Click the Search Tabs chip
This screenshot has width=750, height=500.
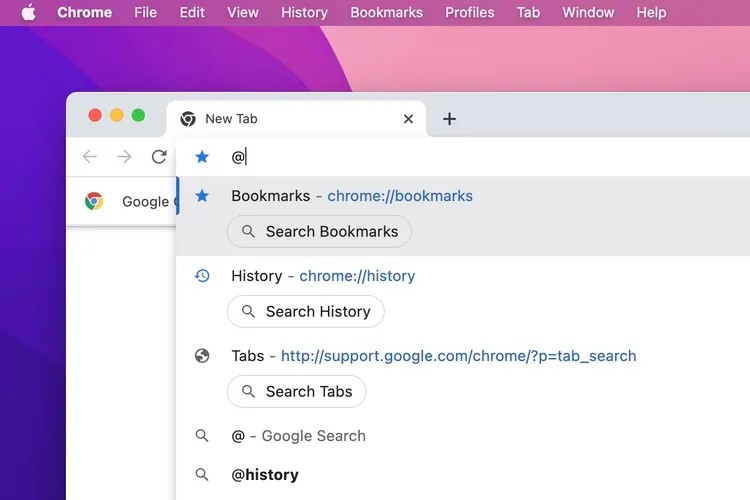pyautogui.click(x=297, y=391)
